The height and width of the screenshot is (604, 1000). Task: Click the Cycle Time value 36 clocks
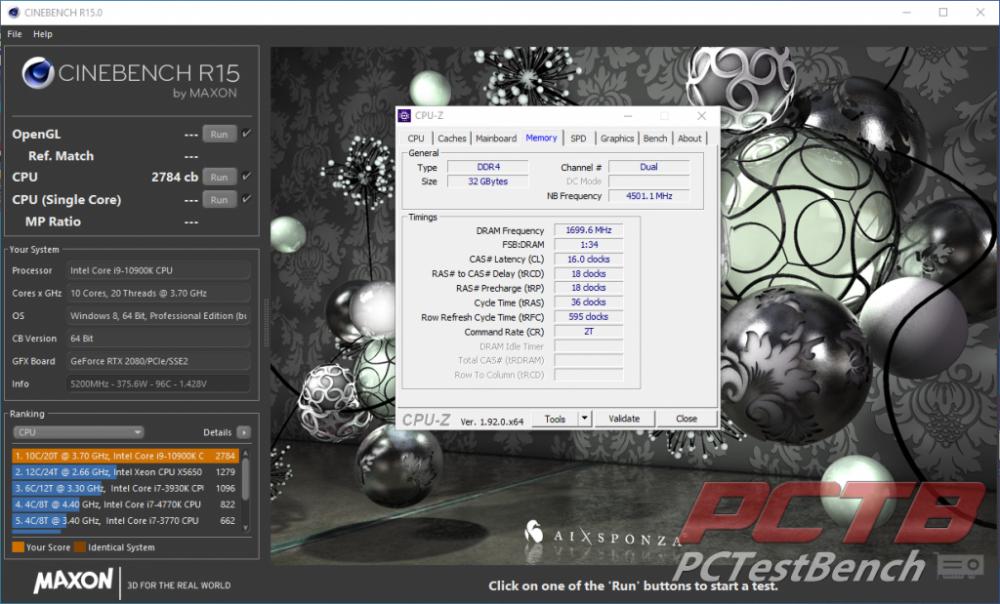point(588,302)
